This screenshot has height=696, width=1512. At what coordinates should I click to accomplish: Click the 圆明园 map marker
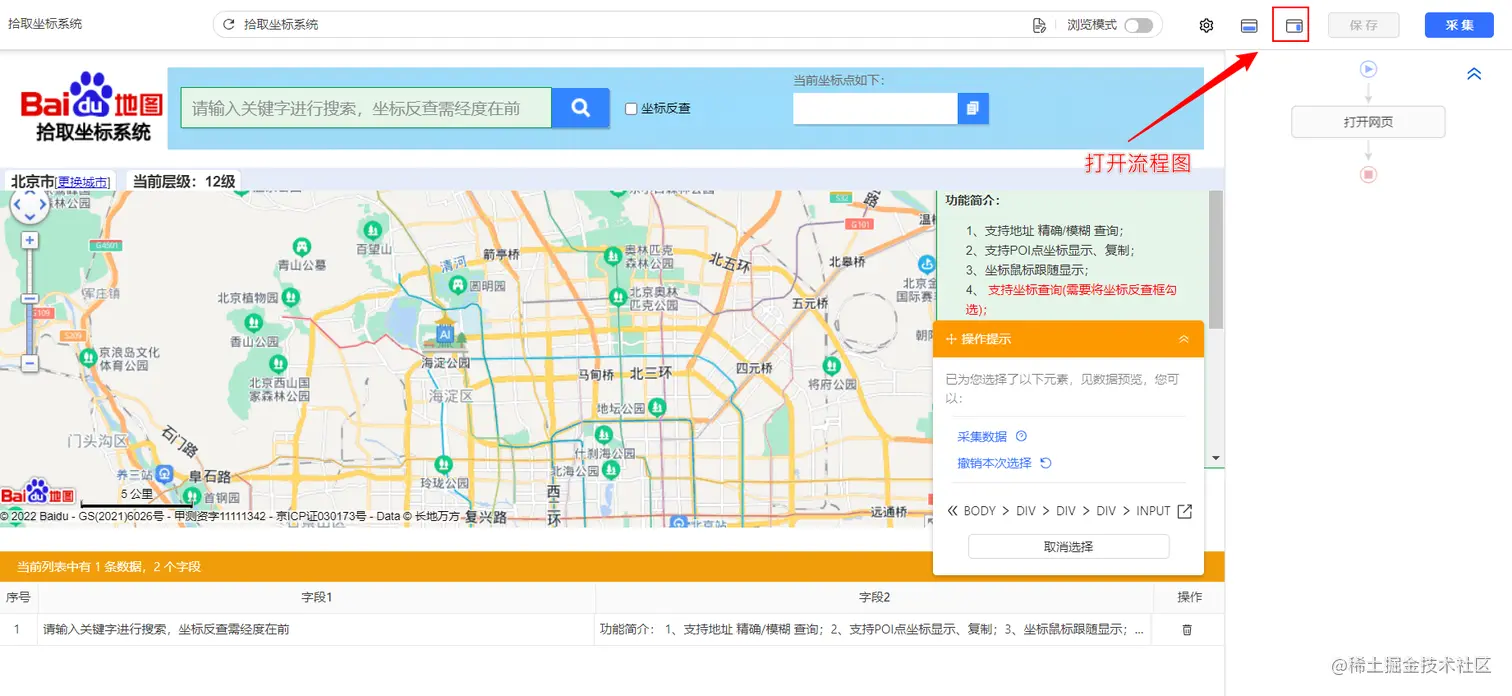459,286
